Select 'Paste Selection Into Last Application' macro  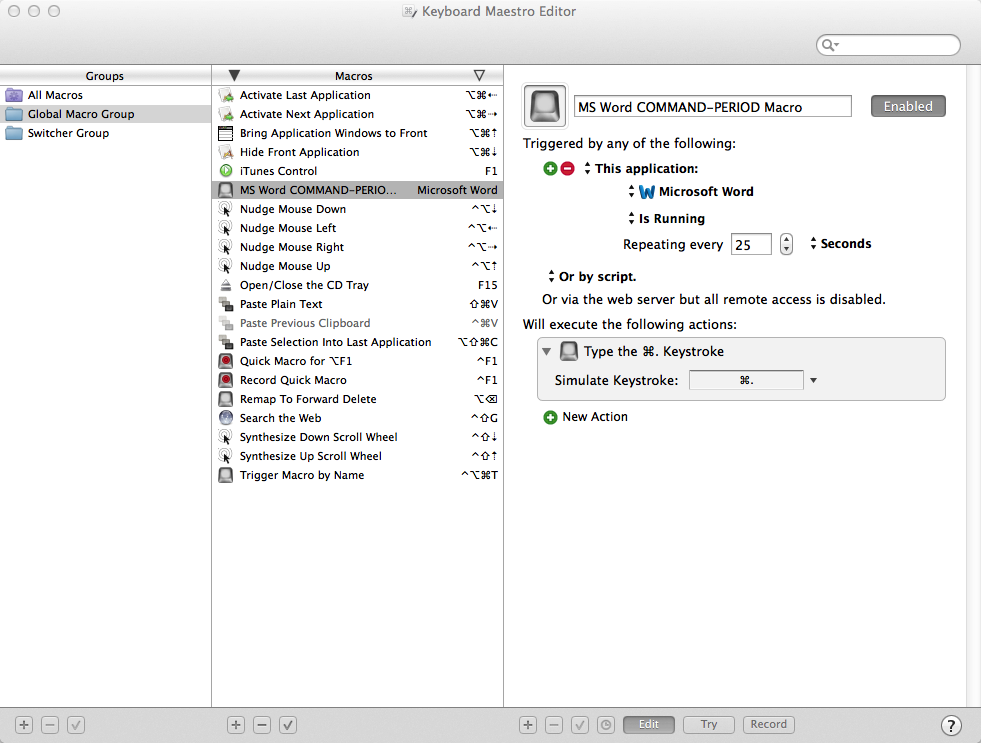pyautogui.click(x=357, y=342)
